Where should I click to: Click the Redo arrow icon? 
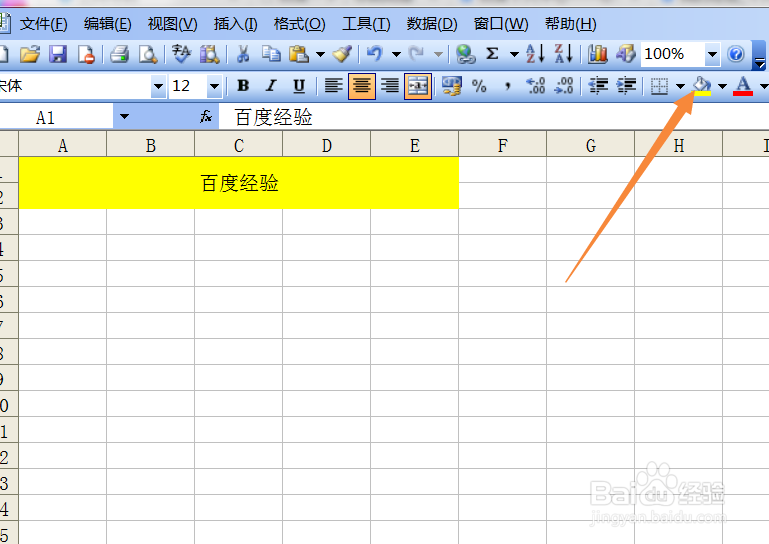pos(417,54)
